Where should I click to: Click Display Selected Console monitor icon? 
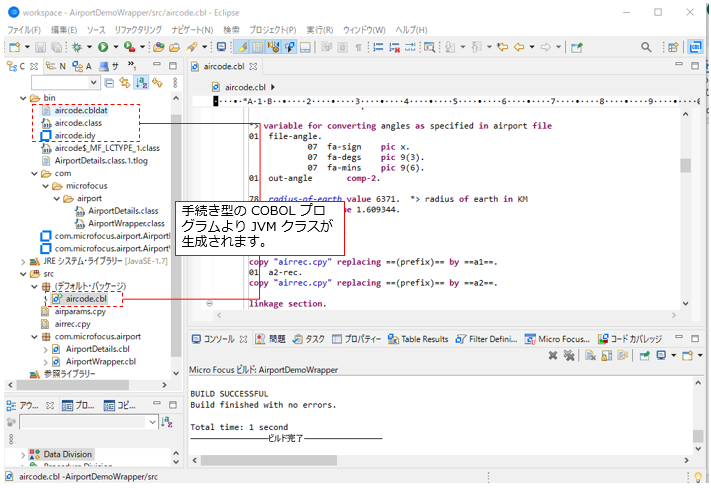(x=661, y=355)
